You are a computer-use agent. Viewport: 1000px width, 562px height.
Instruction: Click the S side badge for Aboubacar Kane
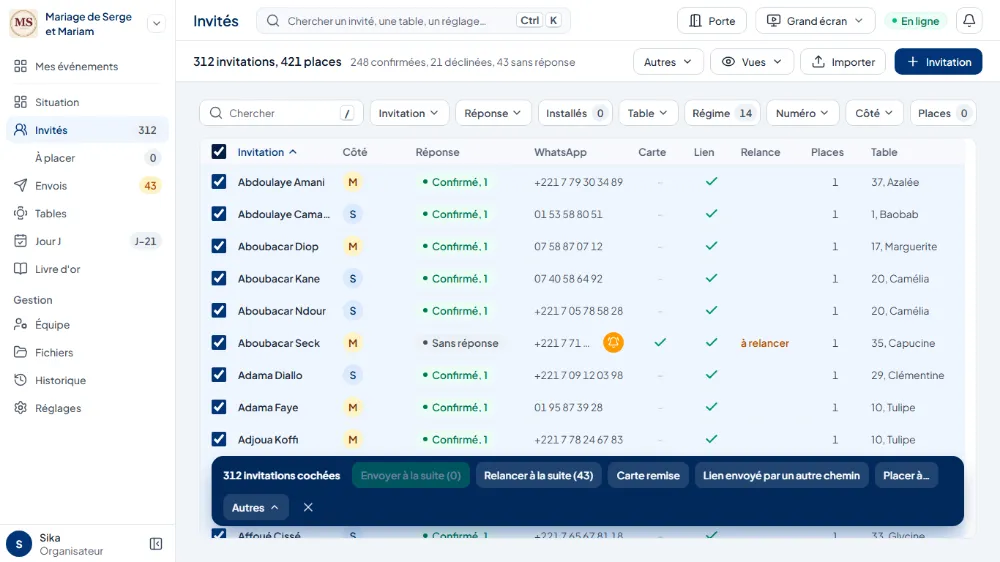353,279
